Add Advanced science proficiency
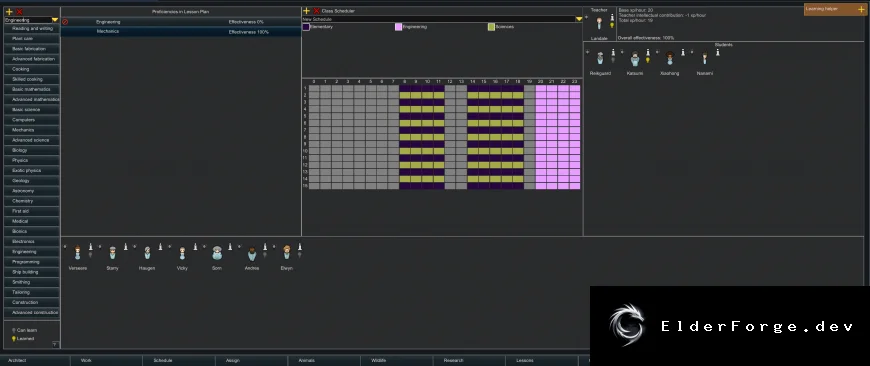This screenshot has height=366, width=870. tap(32, 140)
